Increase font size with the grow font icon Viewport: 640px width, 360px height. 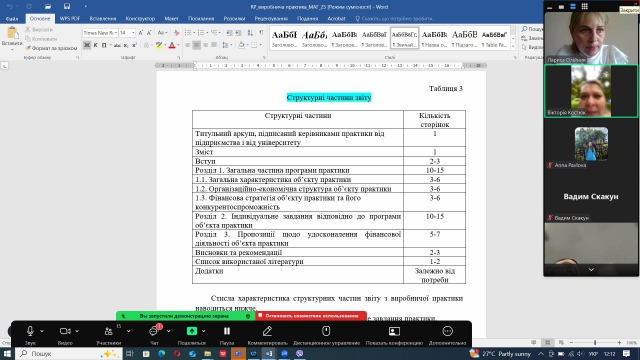click(x=141, y=33)
